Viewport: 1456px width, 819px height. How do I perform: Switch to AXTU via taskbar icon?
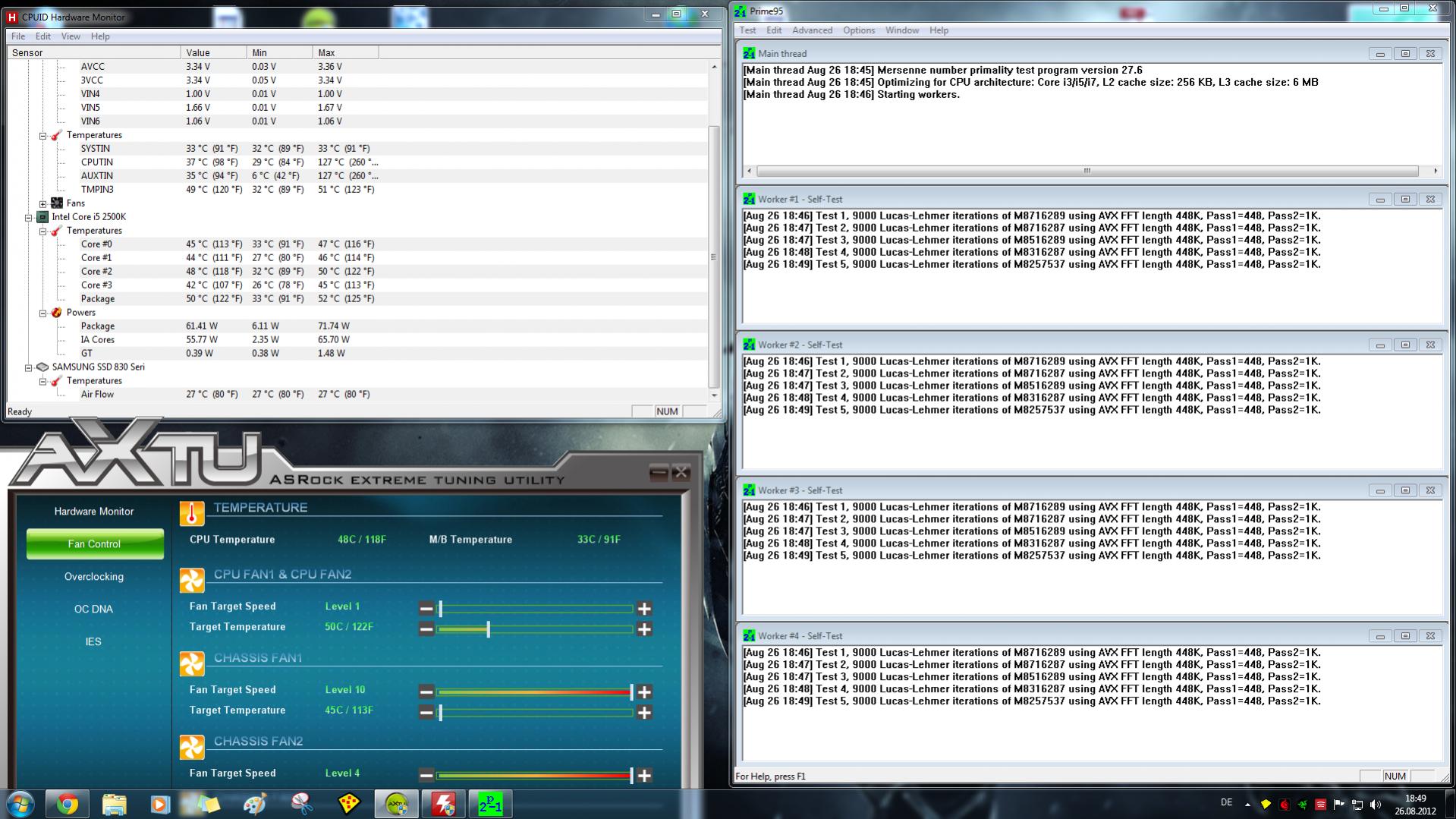(397, 804)
